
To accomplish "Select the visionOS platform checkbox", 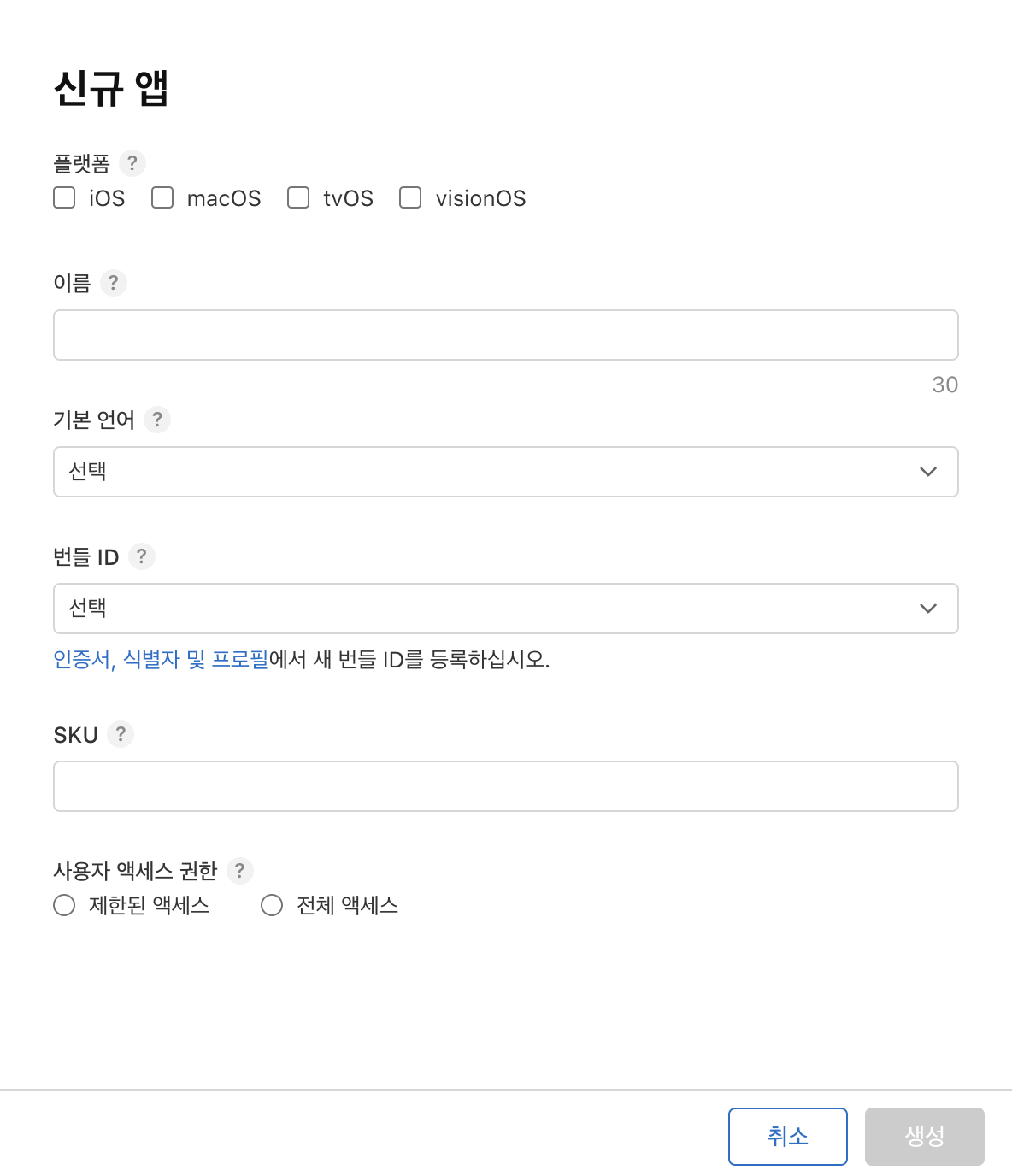I will tap(410, 198).
